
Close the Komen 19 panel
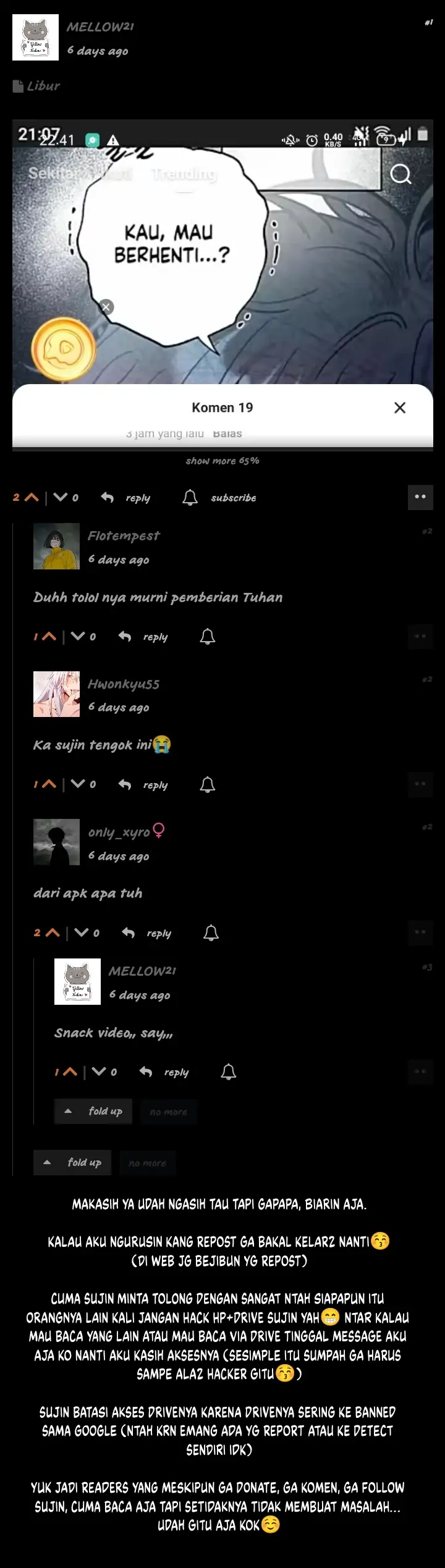400,408
